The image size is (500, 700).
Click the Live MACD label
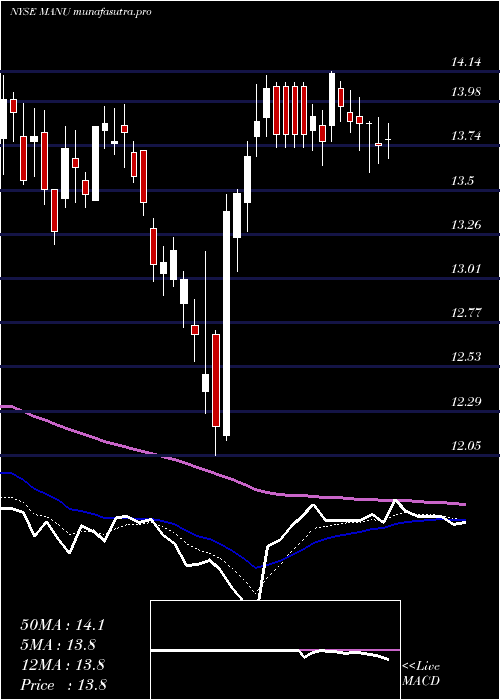(x=421, y=674)
